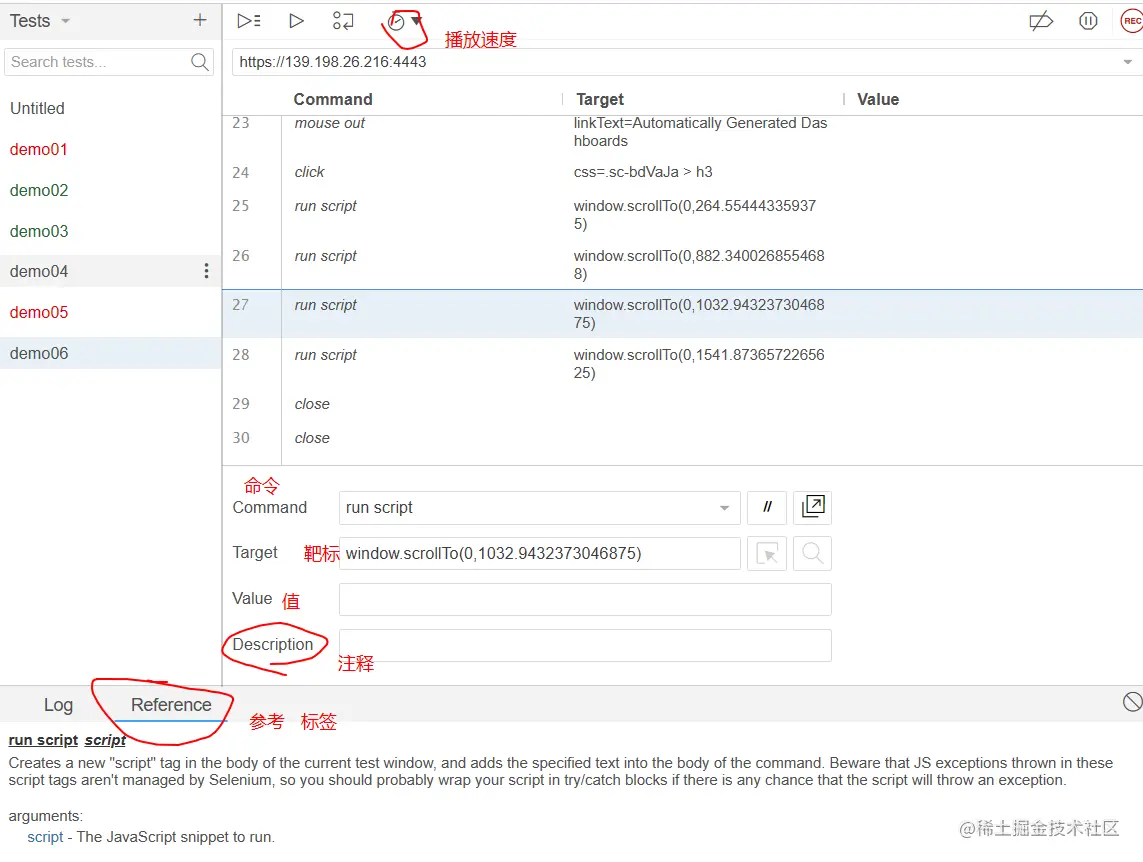Select target in page icon
This screenshot has width=1143, height=862.
click(767, 554)
